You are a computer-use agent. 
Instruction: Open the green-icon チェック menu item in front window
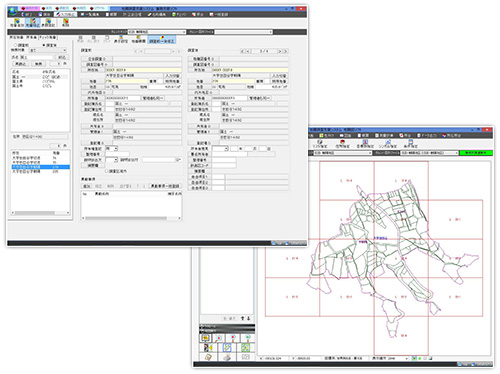tap(179, 14)
